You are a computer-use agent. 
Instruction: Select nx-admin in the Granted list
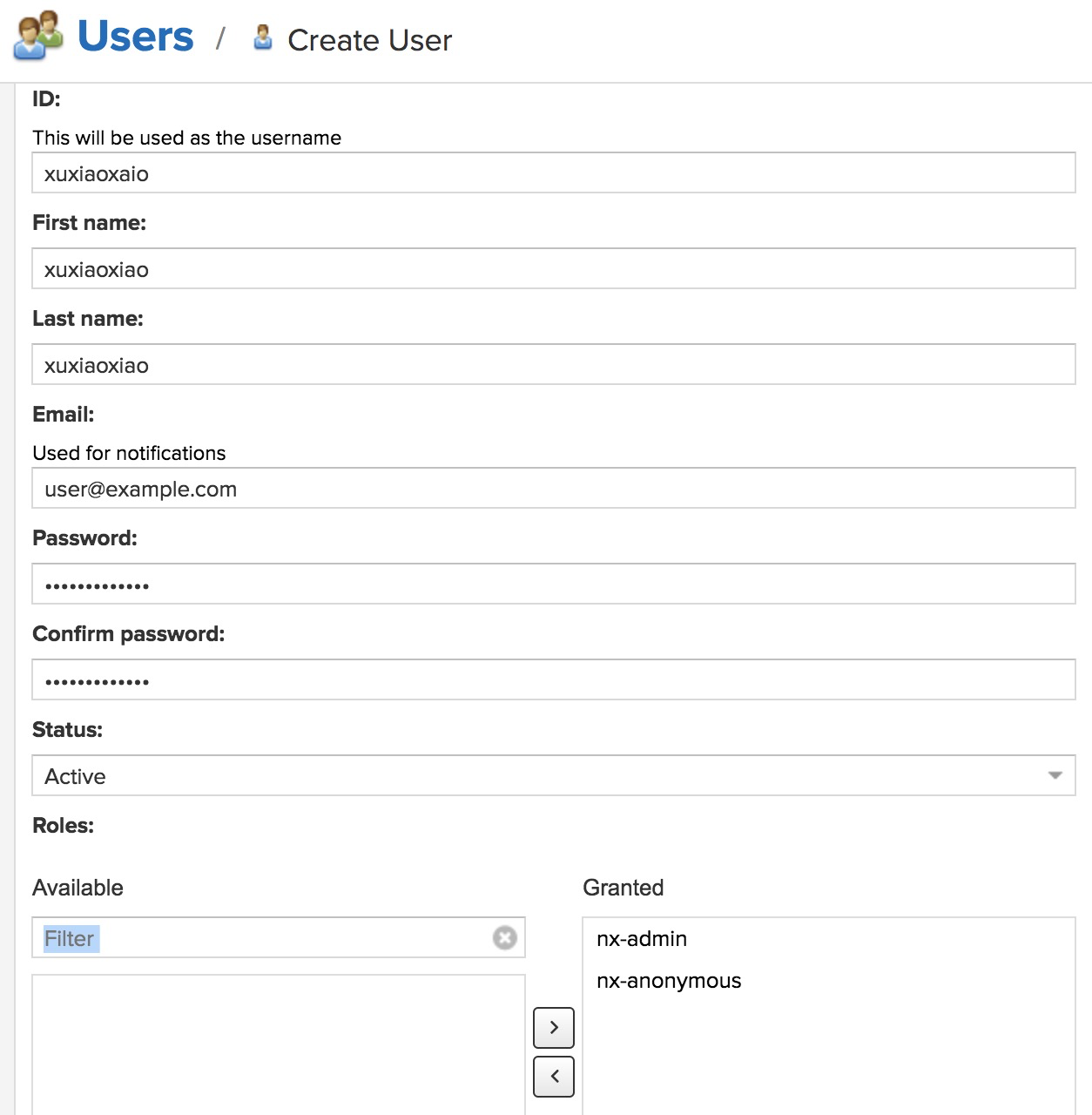point(642,939)
